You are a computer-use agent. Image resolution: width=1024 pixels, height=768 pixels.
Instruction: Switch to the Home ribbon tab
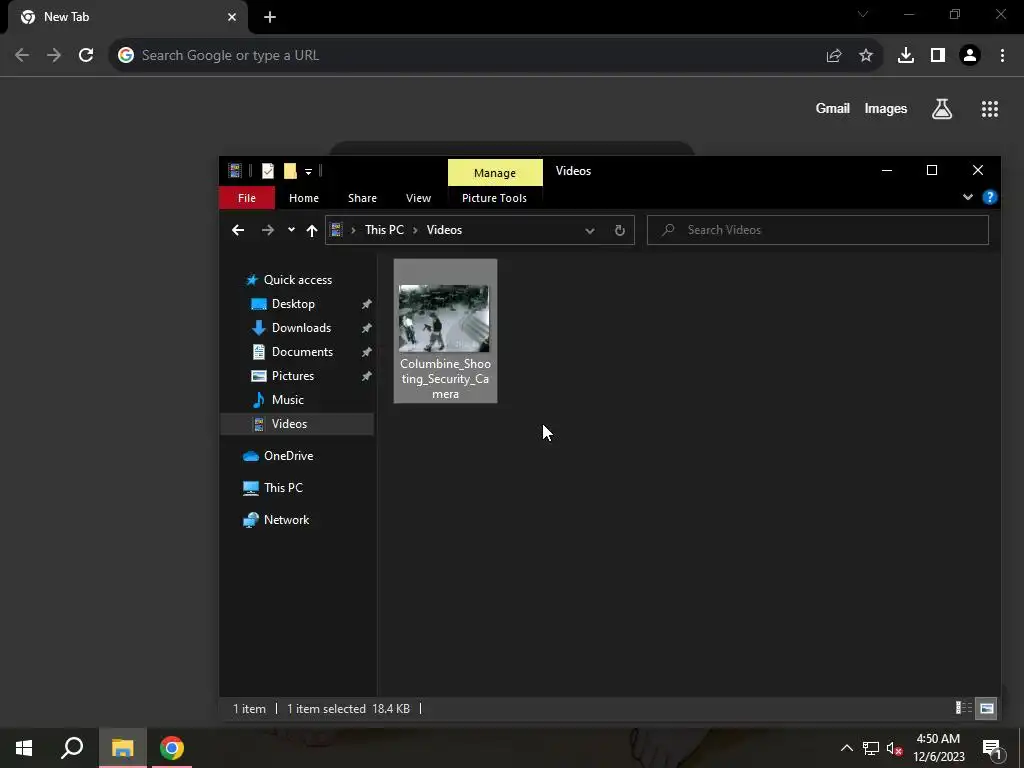[304, 198]
